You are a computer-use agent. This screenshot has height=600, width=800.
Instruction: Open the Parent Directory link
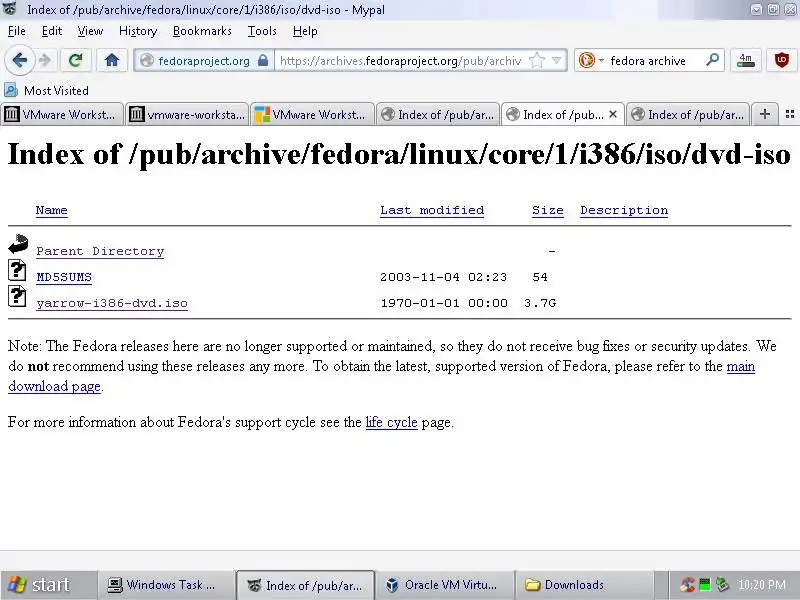click(100, 252)
